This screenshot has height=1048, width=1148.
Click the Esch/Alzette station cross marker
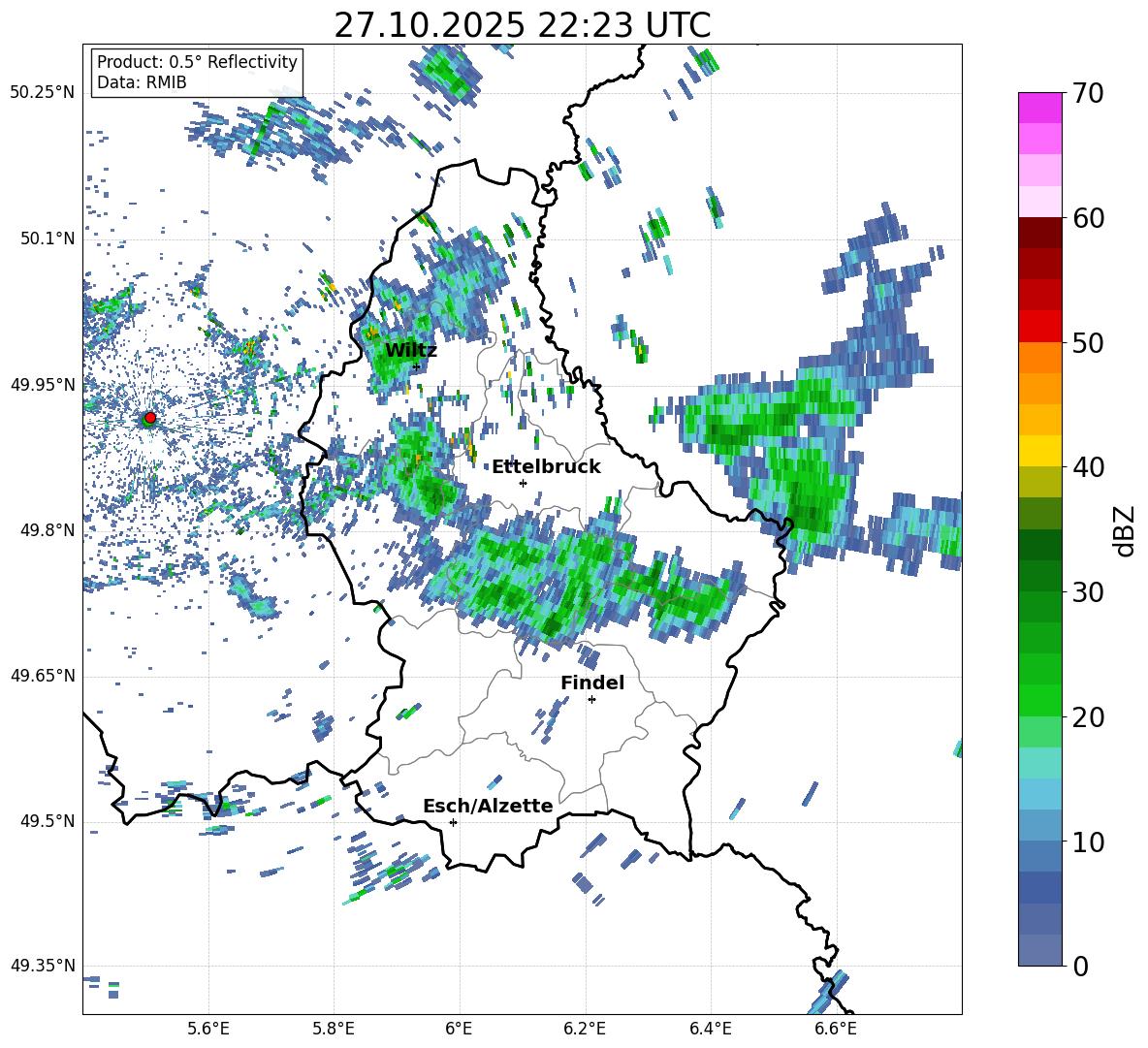(x=453, y=822)
